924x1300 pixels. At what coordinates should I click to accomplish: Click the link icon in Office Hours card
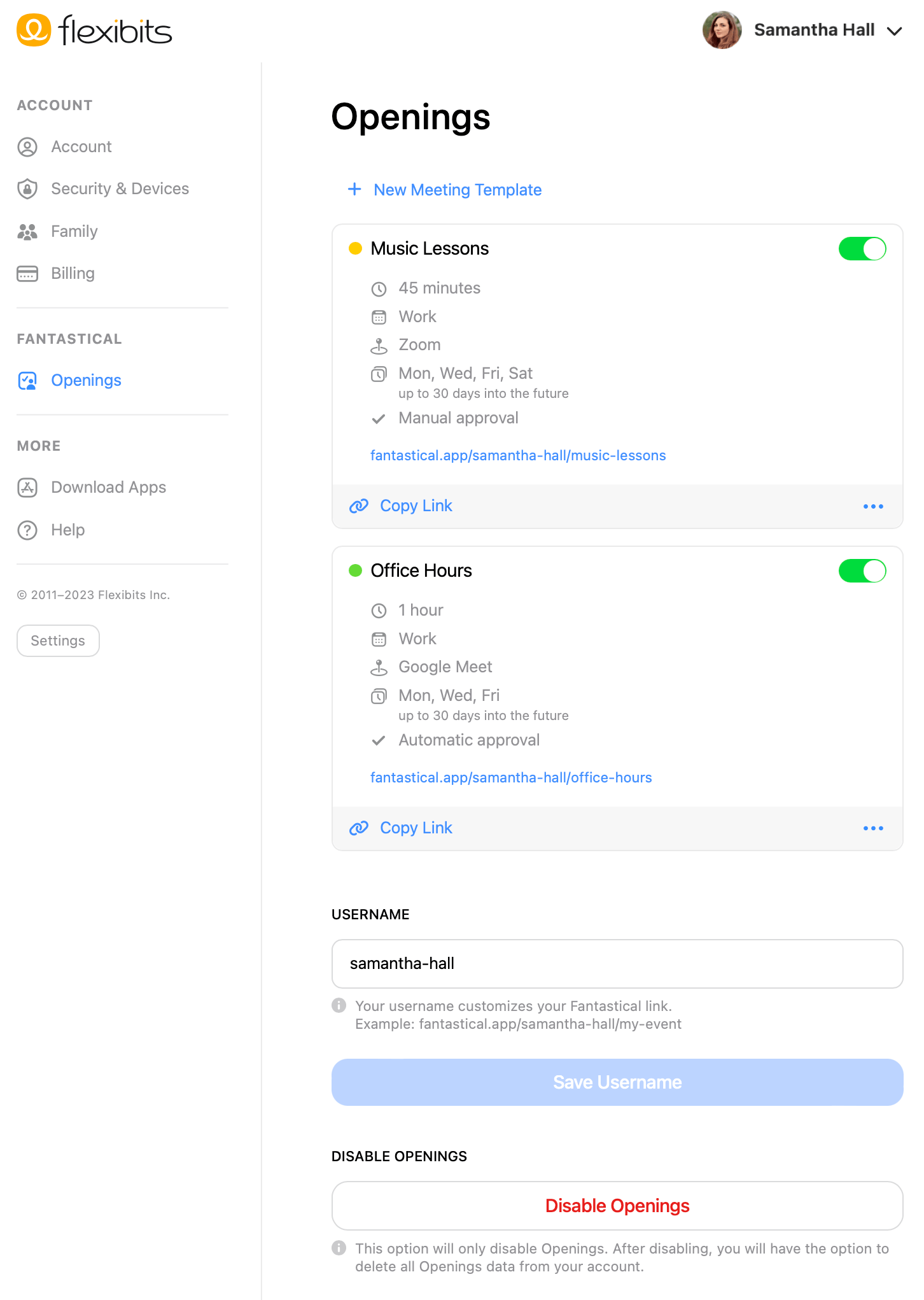pos(359,828)
